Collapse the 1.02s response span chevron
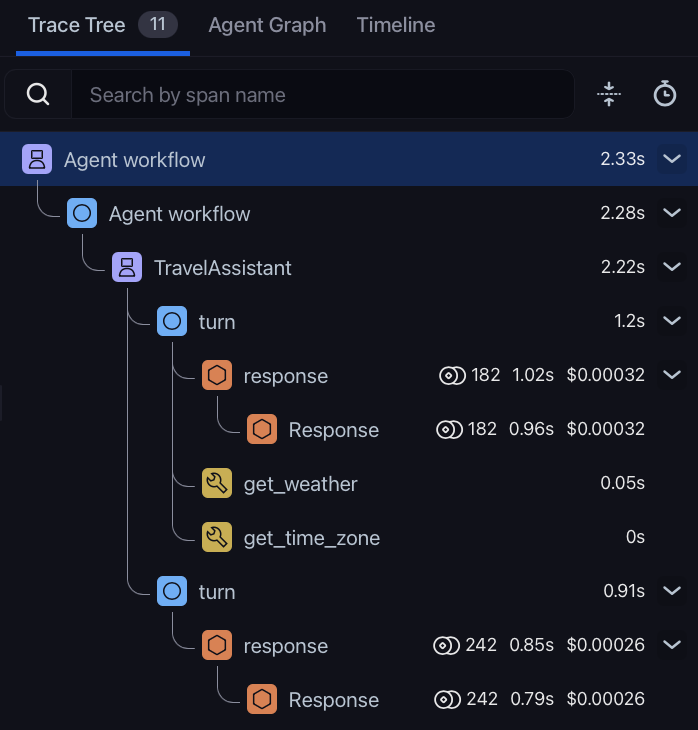This screenshot has height=730, width=698. (x=671, y=375)
